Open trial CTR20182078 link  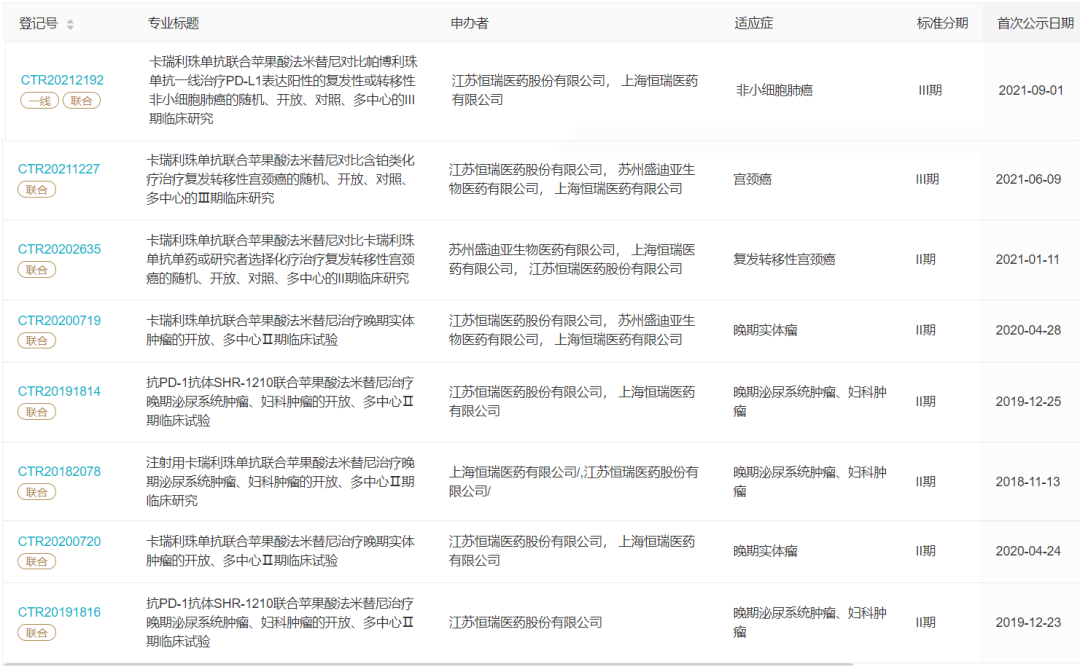coord(59,471)
